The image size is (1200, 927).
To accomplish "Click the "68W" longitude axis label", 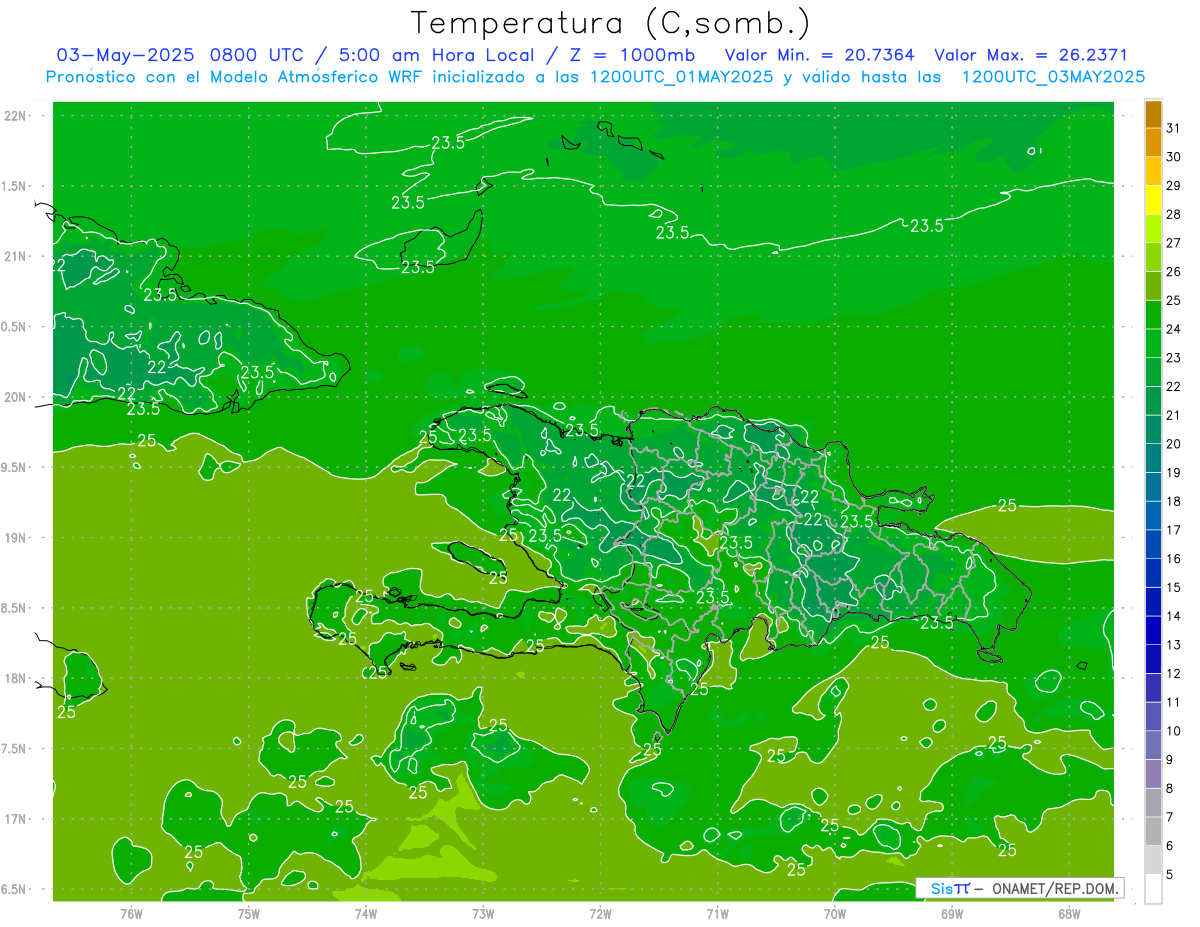I will click(1069, 914).
